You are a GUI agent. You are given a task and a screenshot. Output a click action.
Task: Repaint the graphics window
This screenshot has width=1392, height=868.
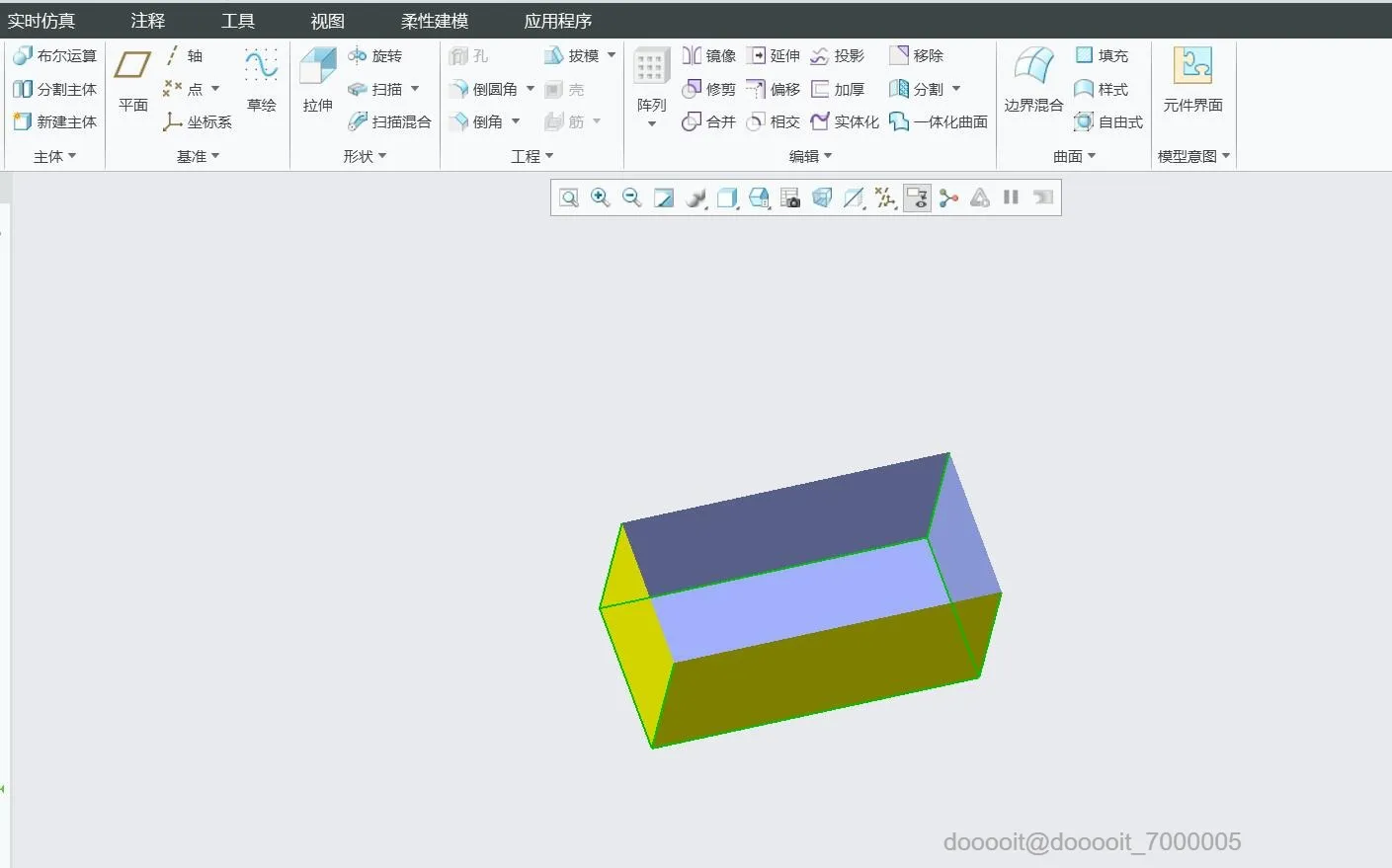click(x=664, y=197)
